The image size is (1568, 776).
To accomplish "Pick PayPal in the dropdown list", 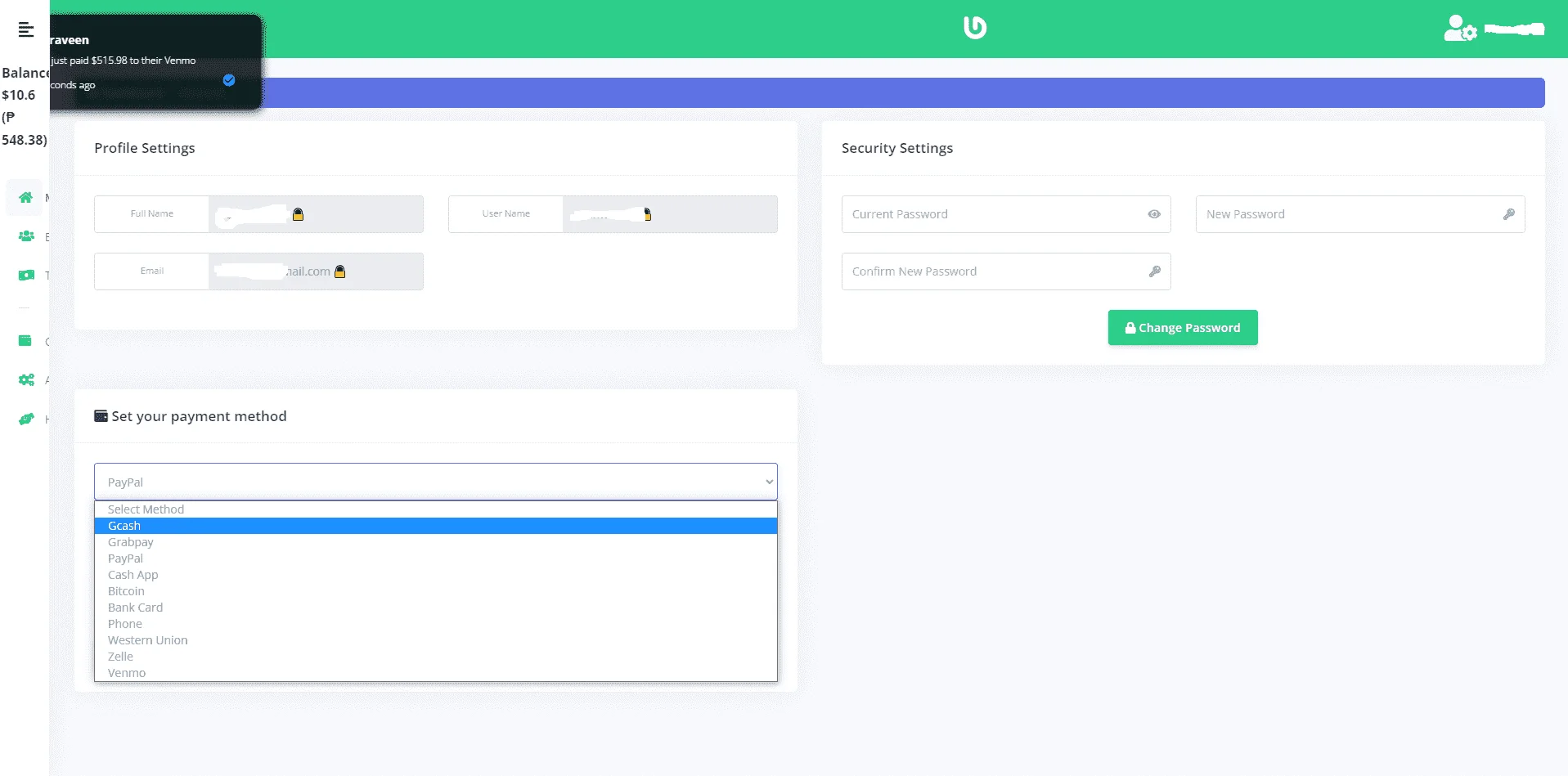I will pyautogui.click(x=436, y=558).
